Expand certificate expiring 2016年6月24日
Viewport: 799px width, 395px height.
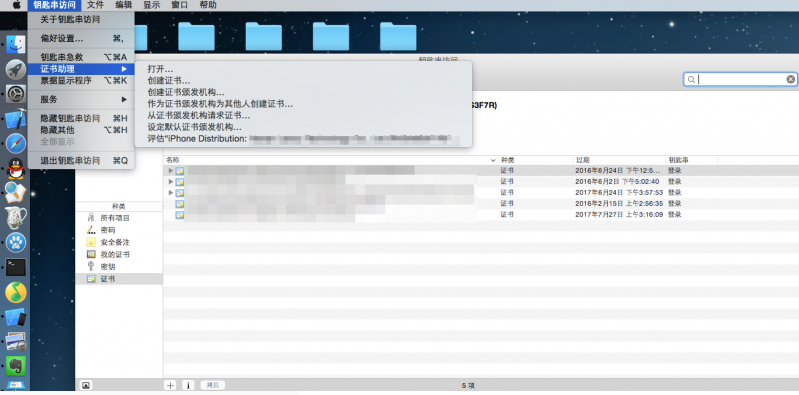pyautogui.click(x=171, y=171)
